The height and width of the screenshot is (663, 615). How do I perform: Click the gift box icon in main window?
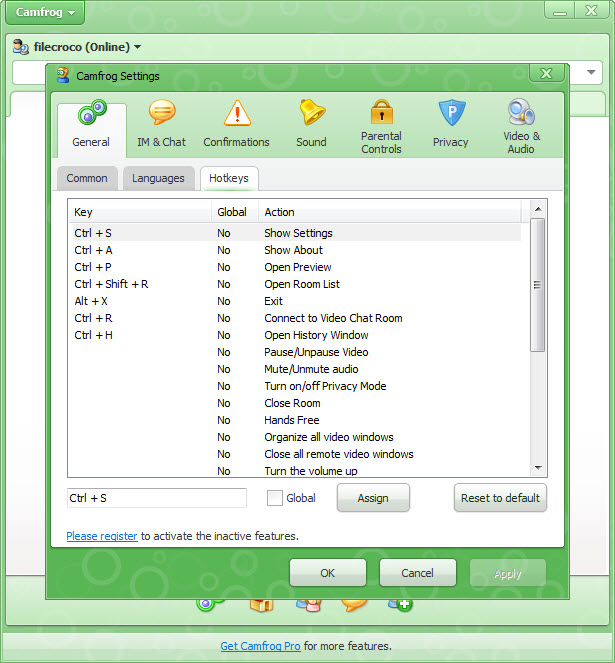pyautogui.click(x=261, y=605)
